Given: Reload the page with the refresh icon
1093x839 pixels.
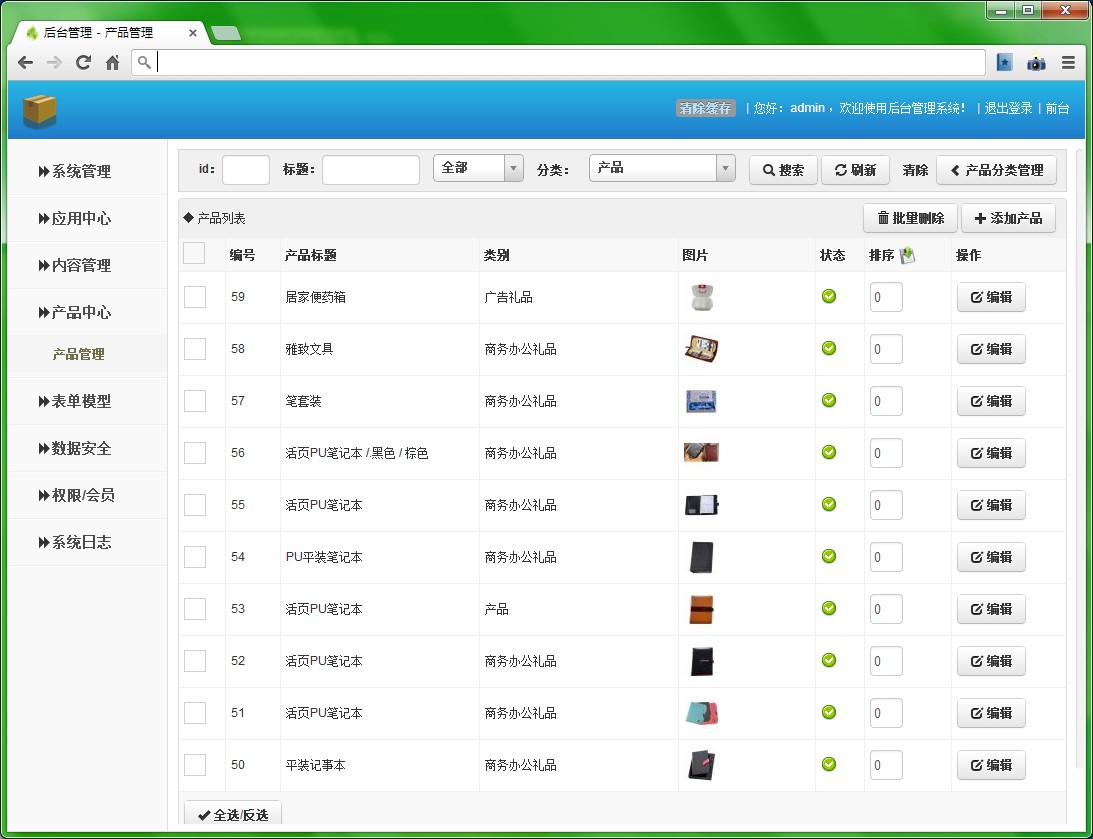Looking at the screenshot, I should point(84,63).
